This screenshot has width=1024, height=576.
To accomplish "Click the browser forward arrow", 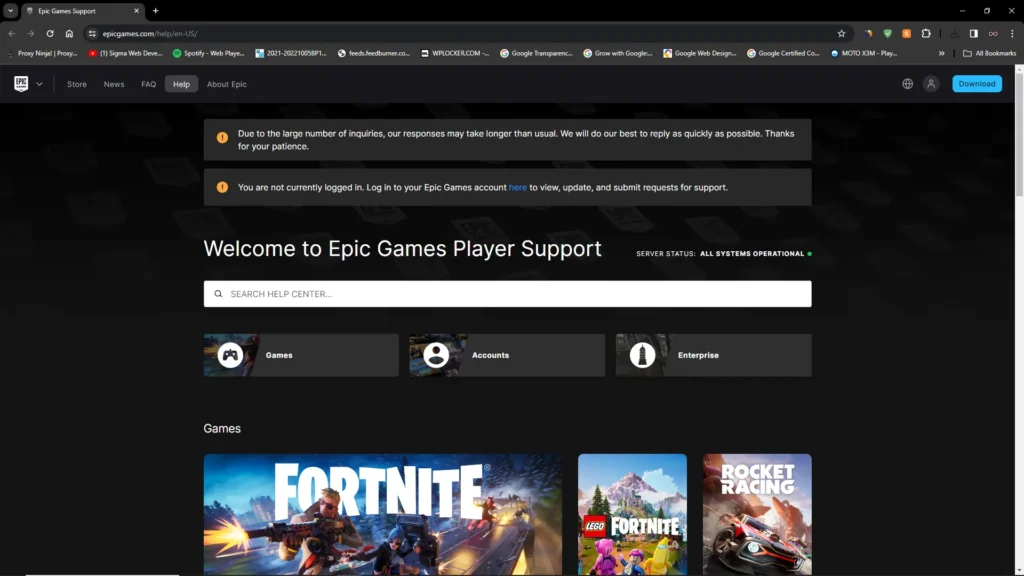I will [x=31, y=33].
